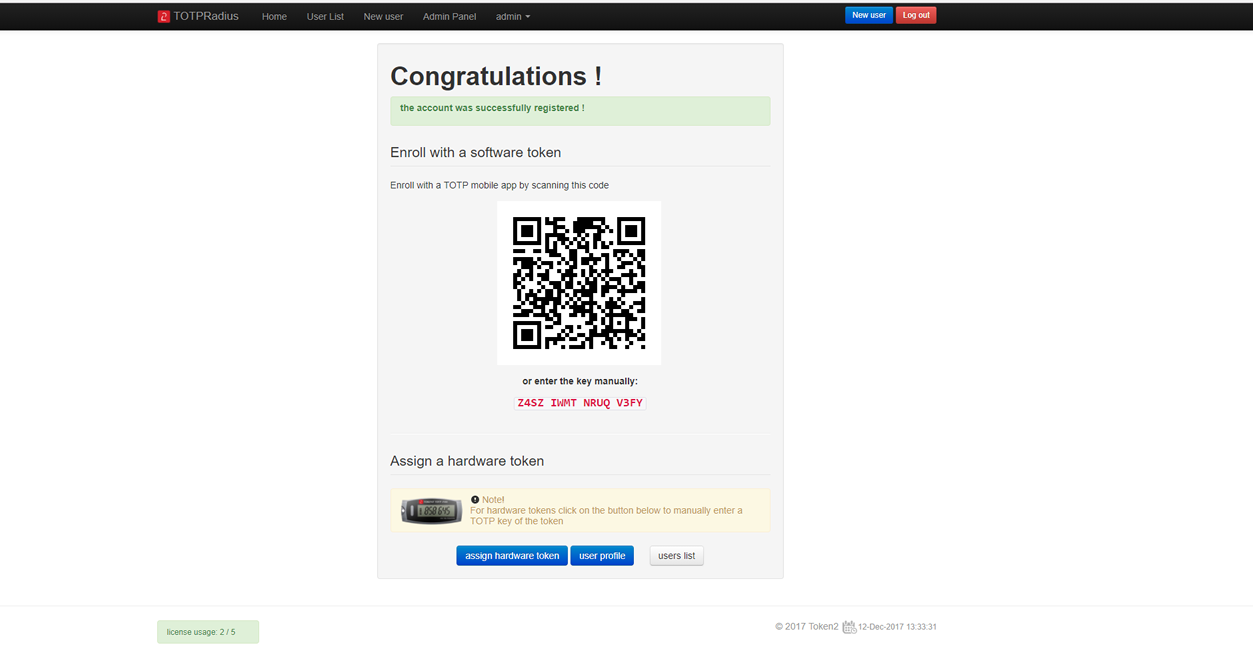
Task: Click the QR code to enroll a software token
Action: (x=579, y=282)
